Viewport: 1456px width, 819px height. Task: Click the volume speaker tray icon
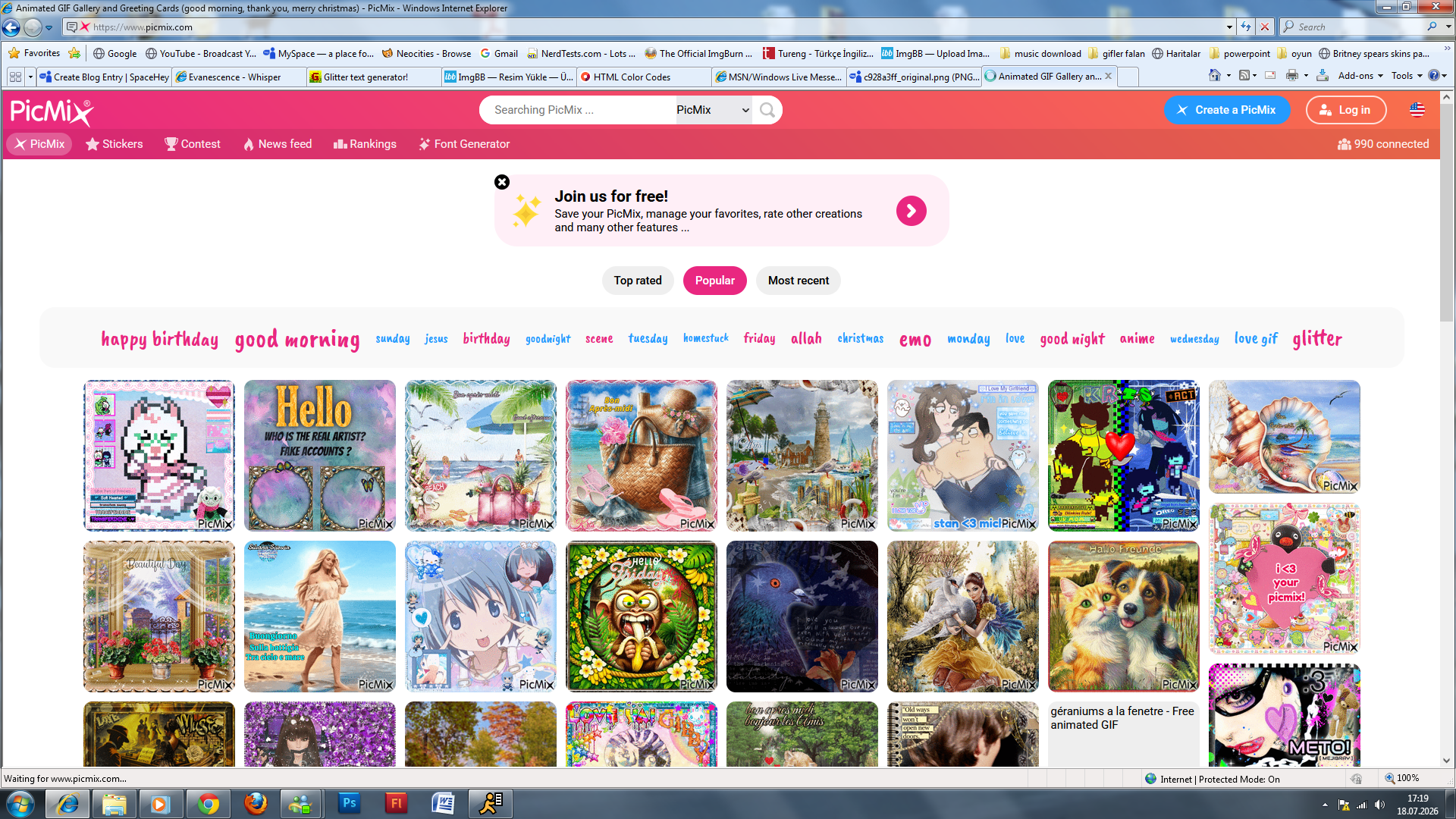(1379, 805)
